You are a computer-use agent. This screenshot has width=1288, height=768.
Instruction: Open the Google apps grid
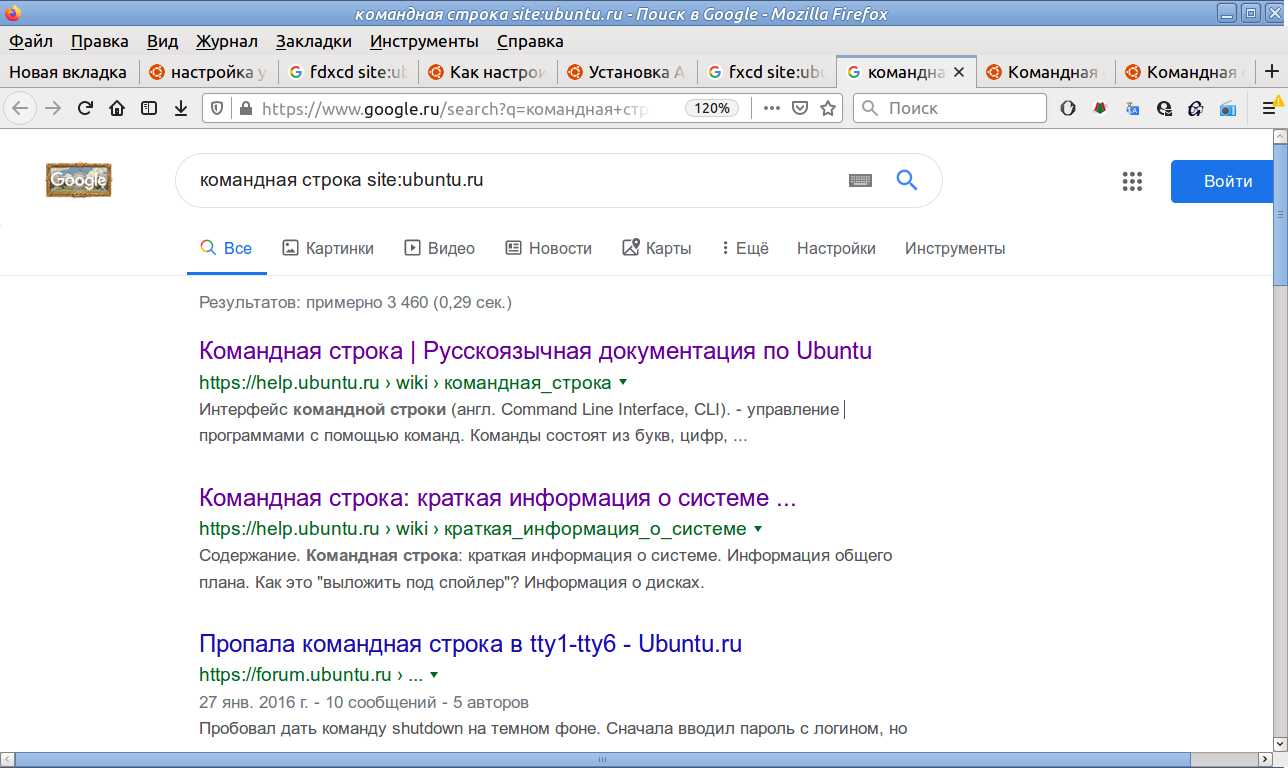point(1132,181)
